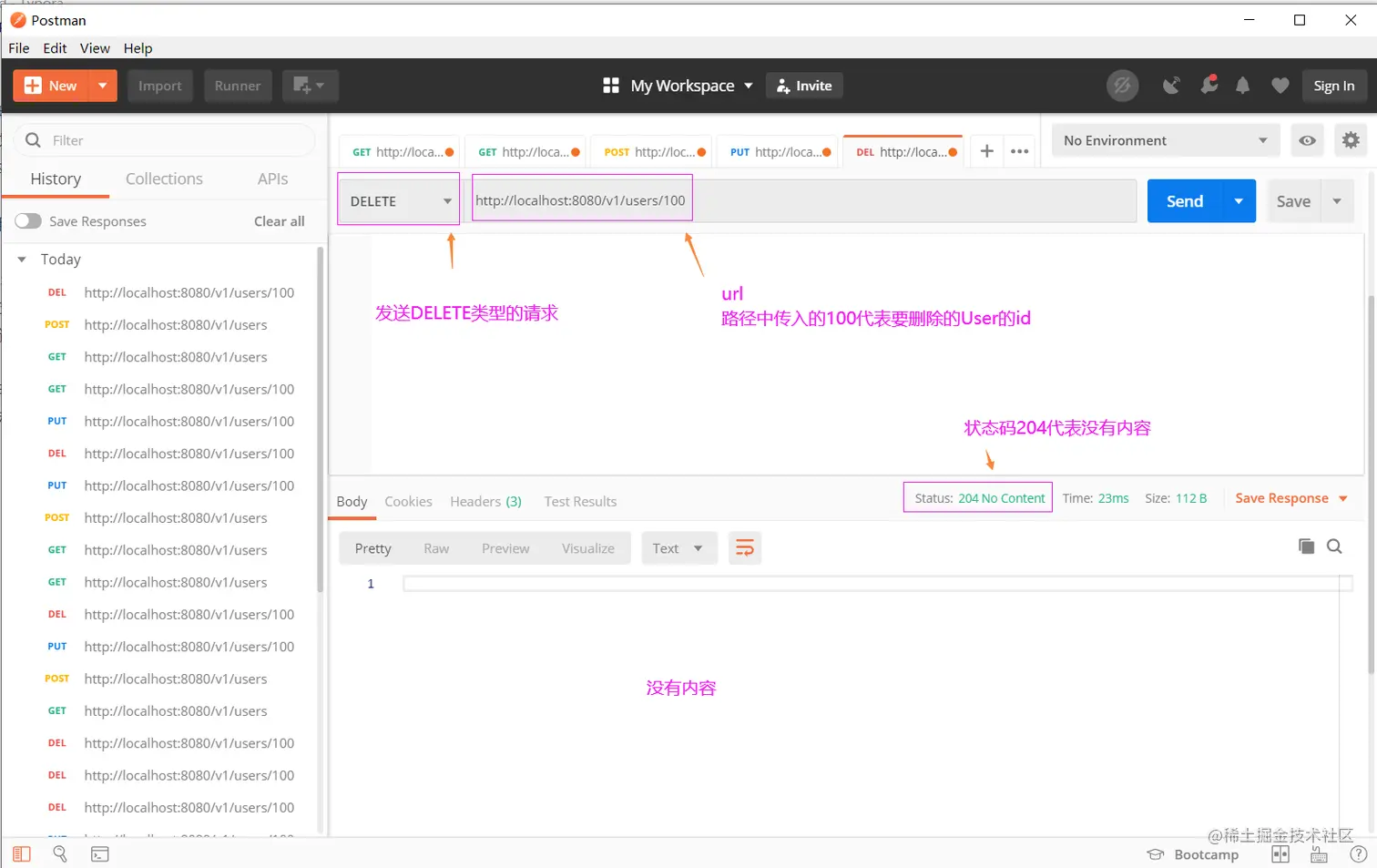The height and width of the screenshot is (868, 1377).
Task: Open Find and Replace in status bar
Action: coord(60,854)
